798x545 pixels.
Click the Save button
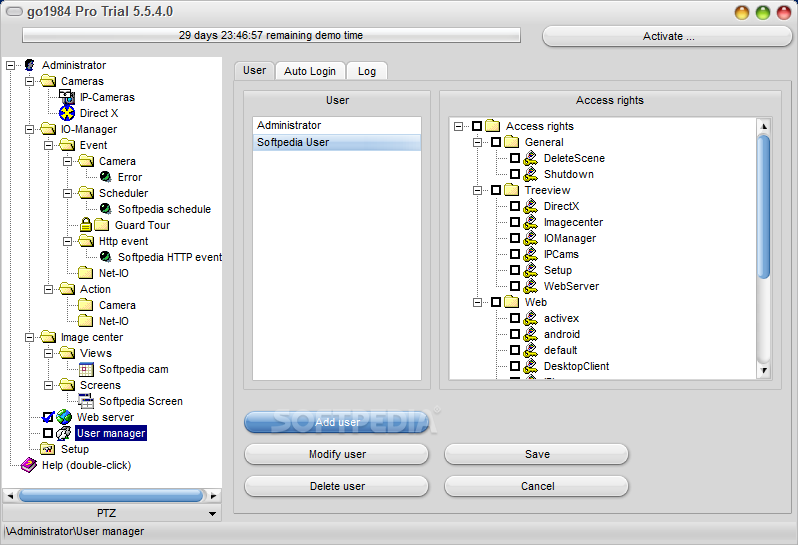536,454
